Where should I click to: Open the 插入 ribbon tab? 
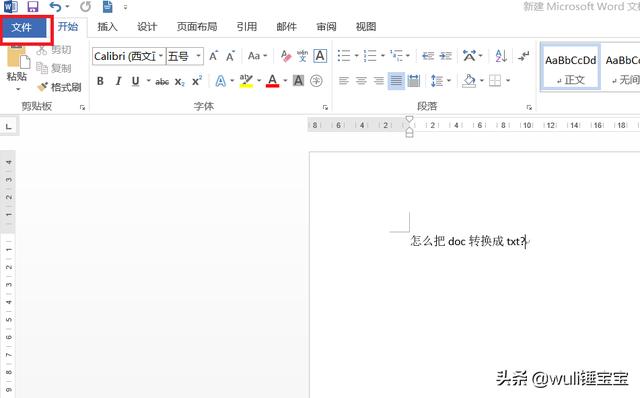coord(107,27)
